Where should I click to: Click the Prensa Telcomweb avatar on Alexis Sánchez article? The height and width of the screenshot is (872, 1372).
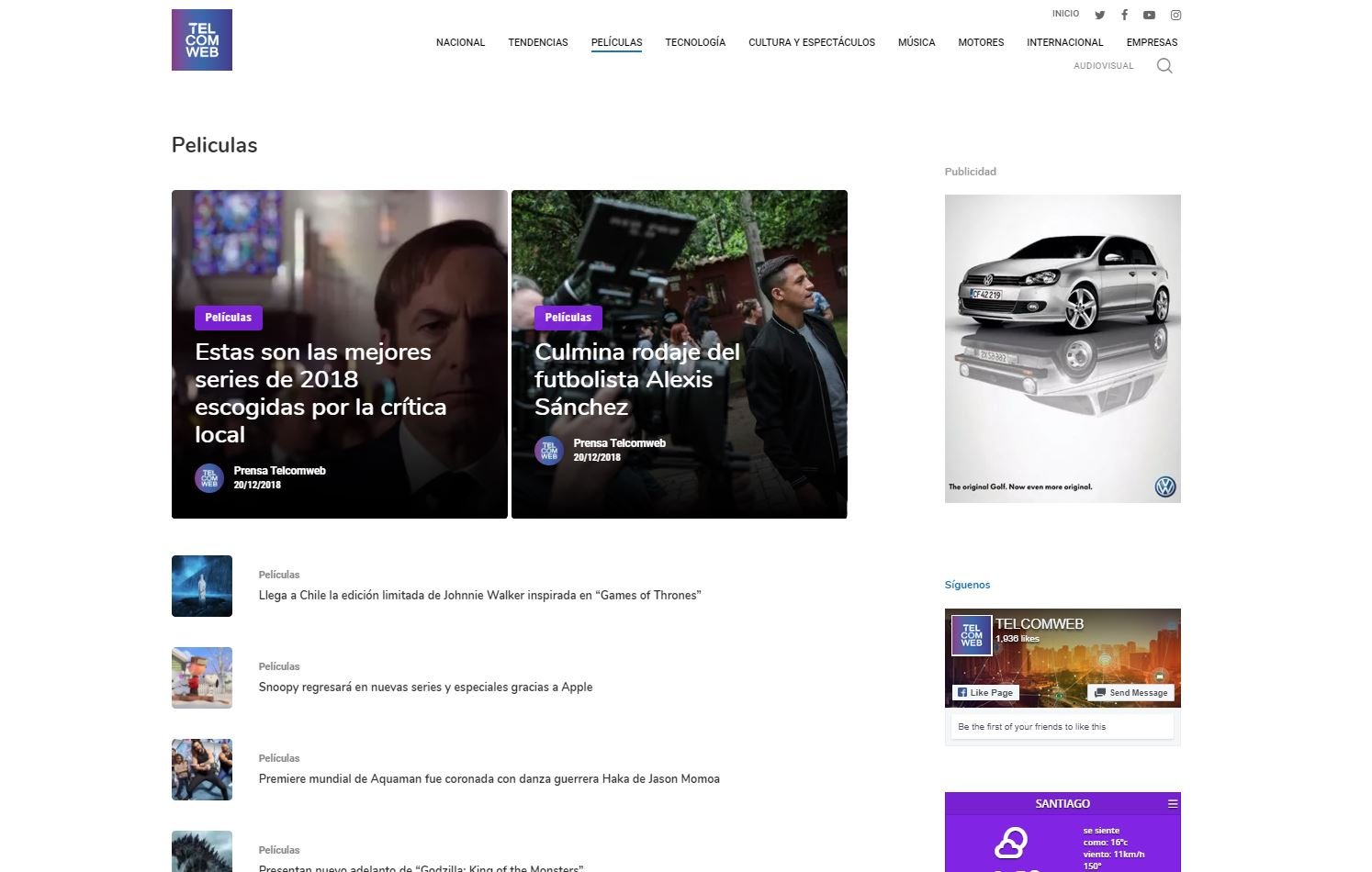click(x=549, y=451)
